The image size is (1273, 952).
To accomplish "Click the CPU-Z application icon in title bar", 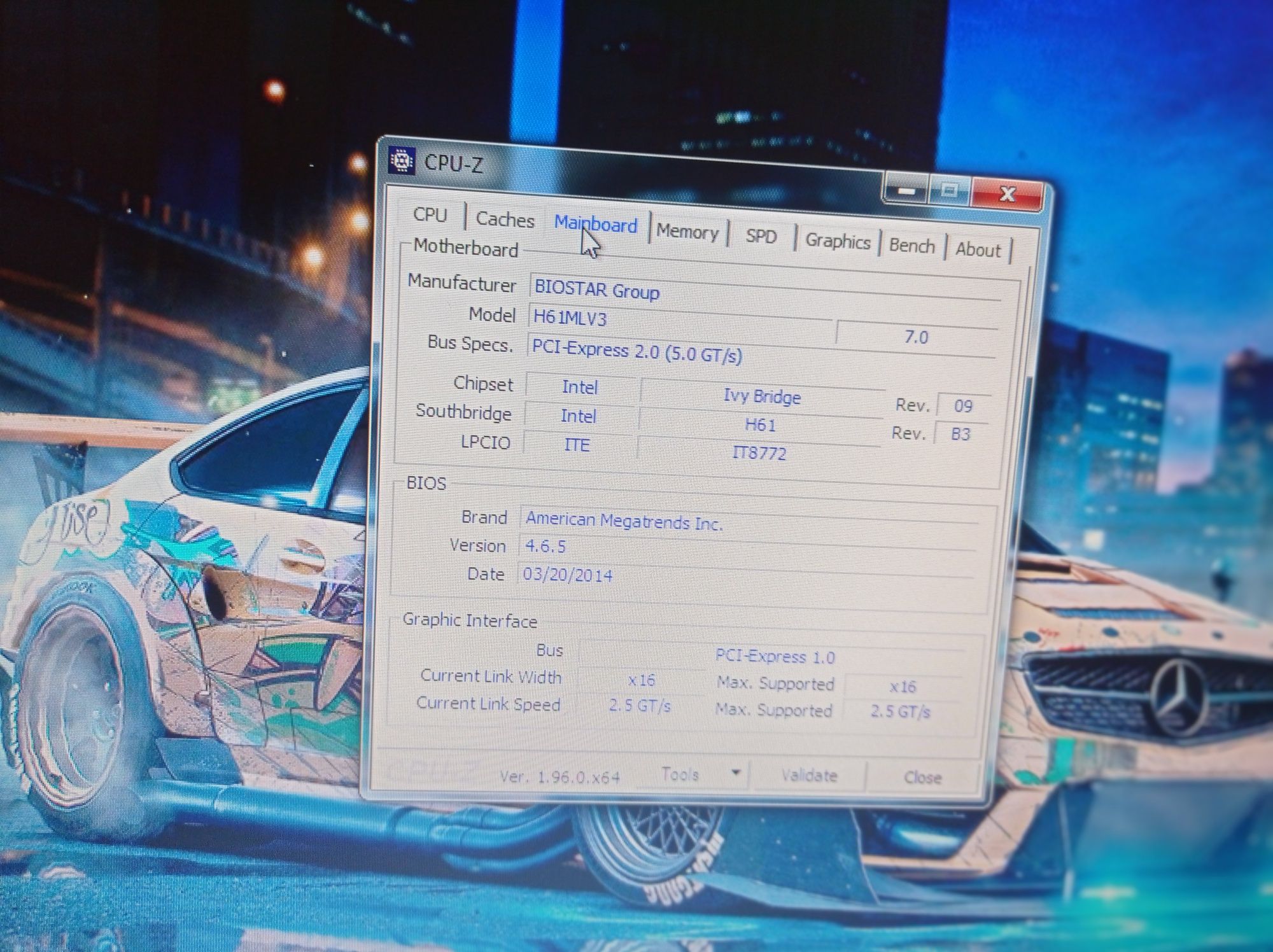I will [x=402, y=160].
